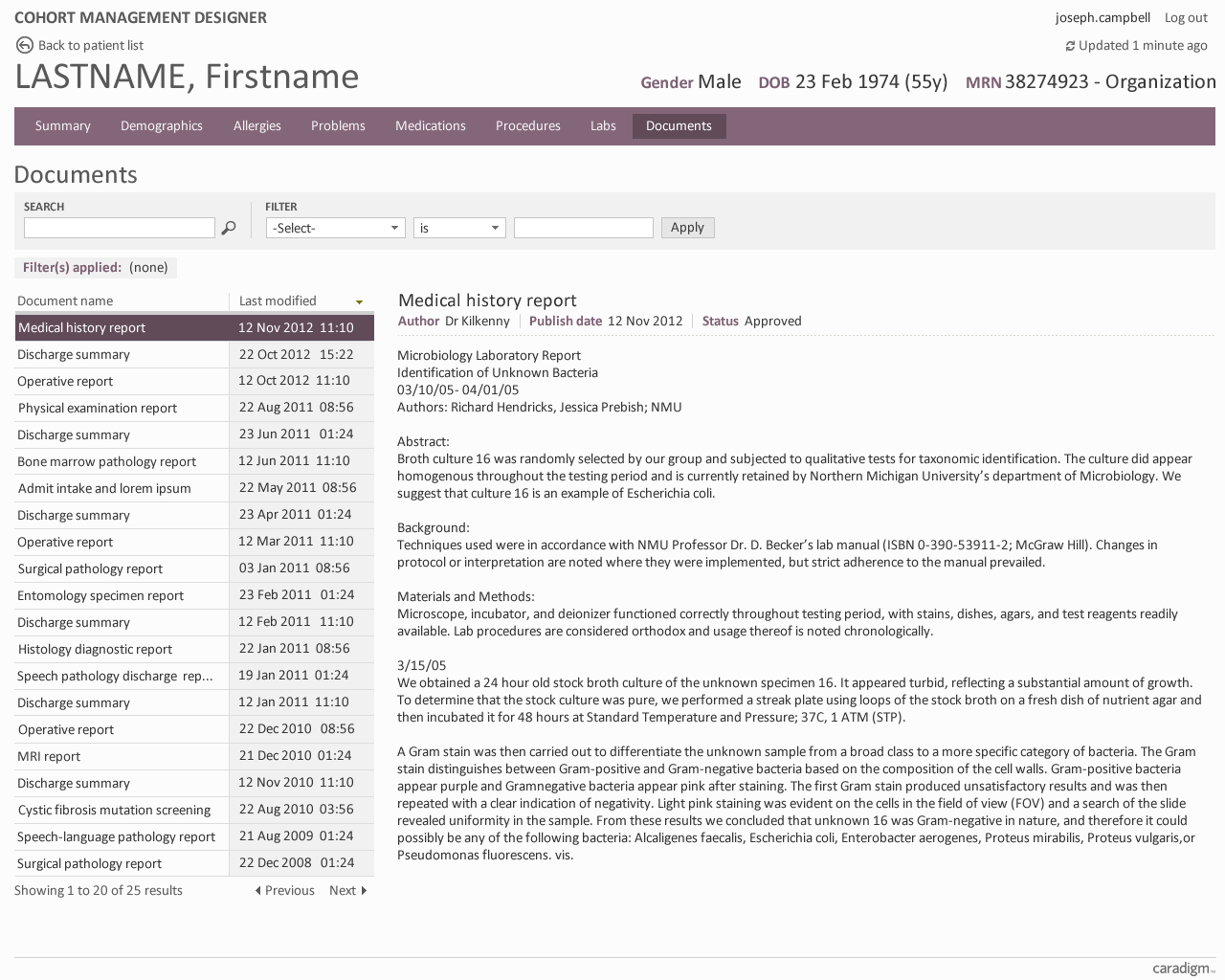This screenshot has height=980, width=1225.
Task: Open the Cystic fibrosis mutation screening document
Action: pyautogui.click(x=114, y=810)
